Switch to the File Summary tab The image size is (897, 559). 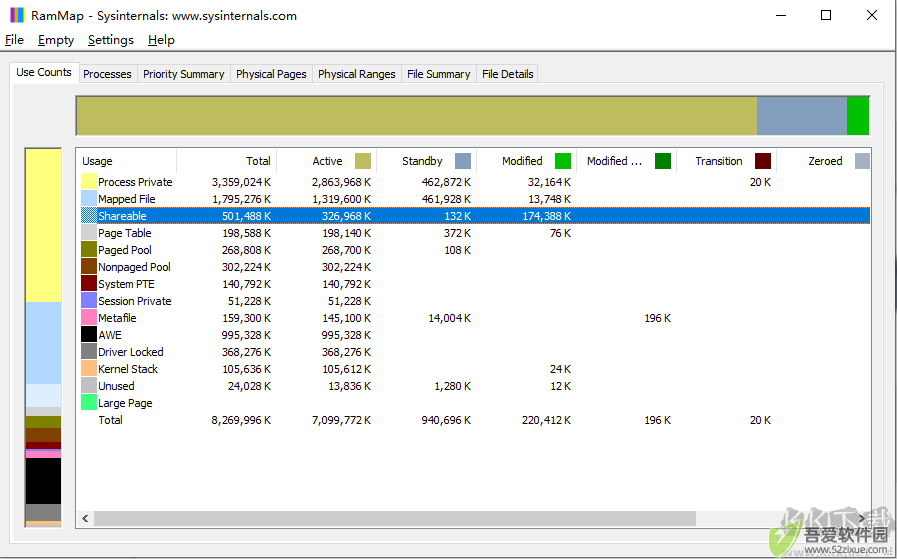pos(439,74)
